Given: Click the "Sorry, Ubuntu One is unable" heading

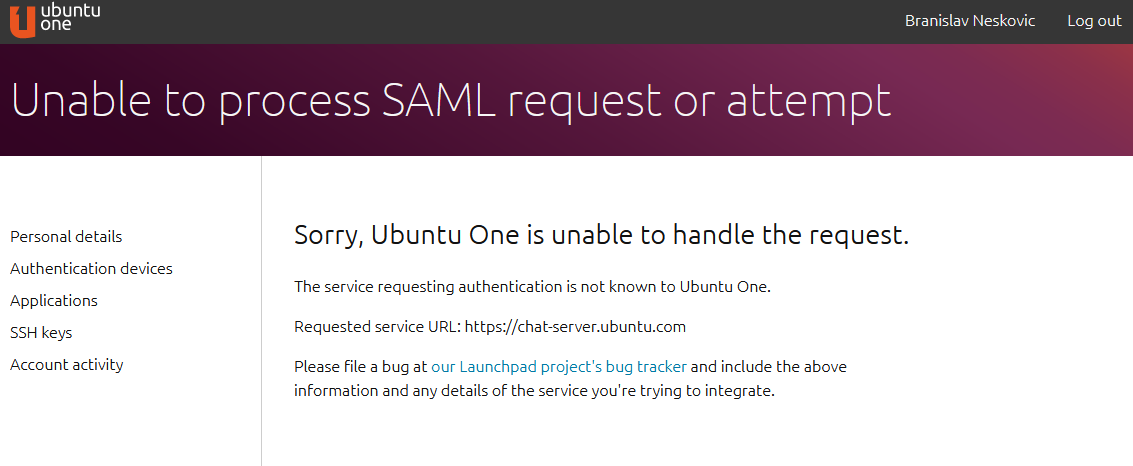Looking at the screenshot, I should tap(601, 236).
